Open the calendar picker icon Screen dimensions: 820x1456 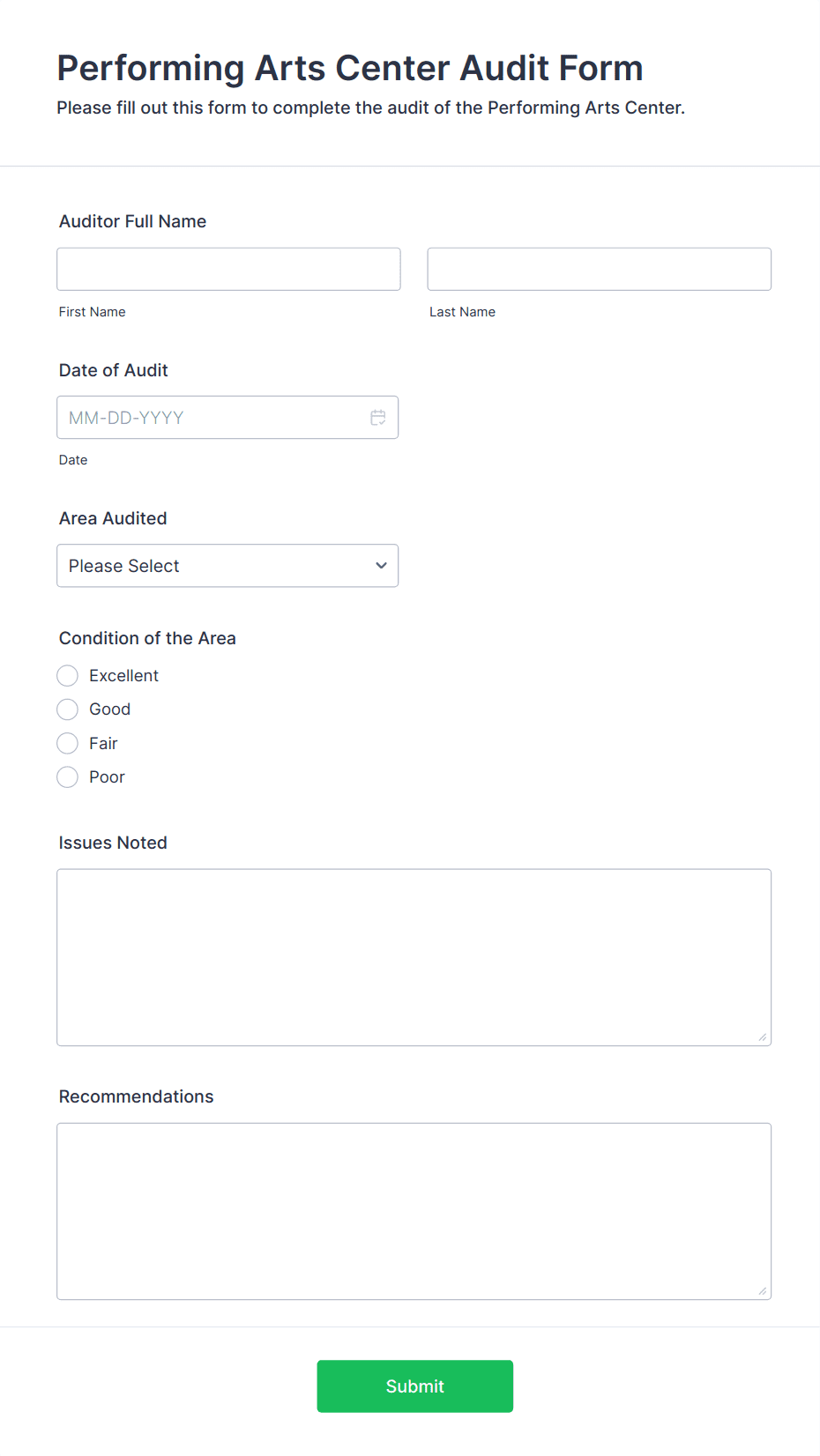378,418
